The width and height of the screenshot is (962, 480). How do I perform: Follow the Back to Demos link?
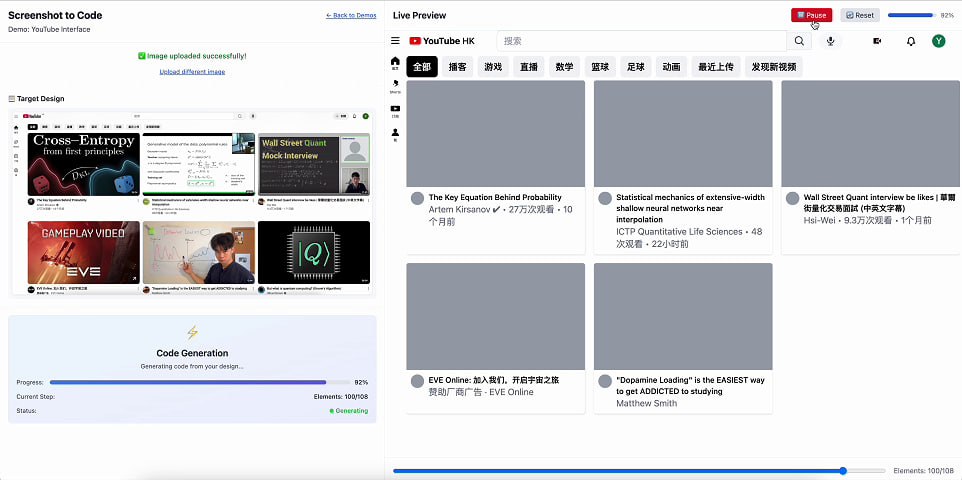point(351,15)
